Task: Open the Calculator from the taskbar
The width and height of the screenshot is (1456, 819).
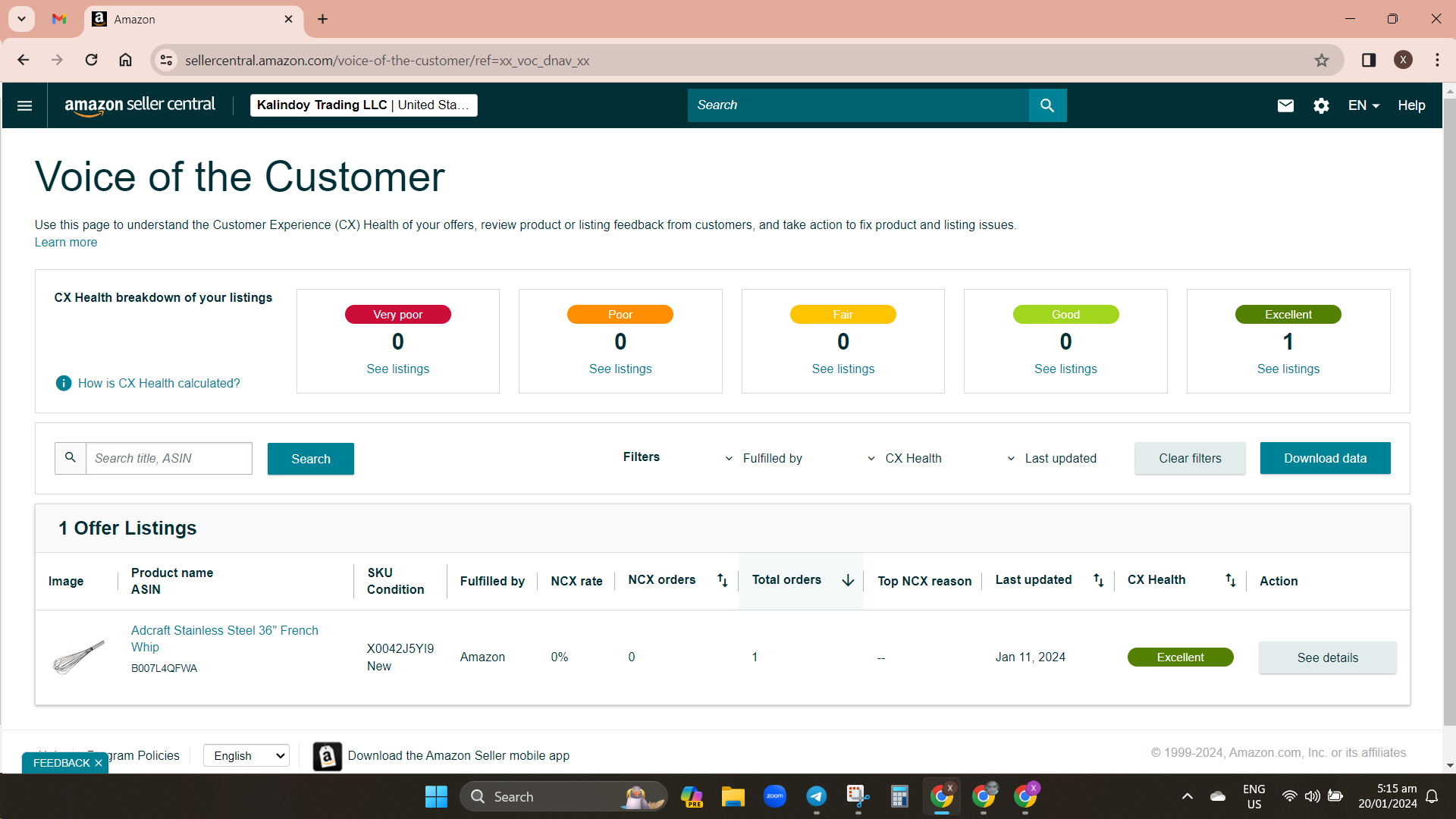Action: coord(899,796)
